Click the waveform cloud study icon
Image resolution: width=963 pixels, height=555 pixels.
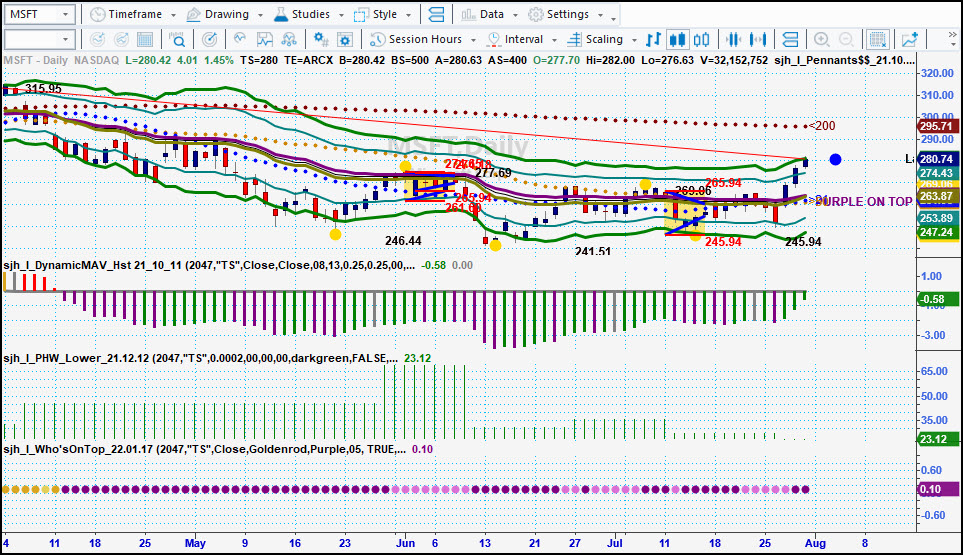(x=240, y=39)
